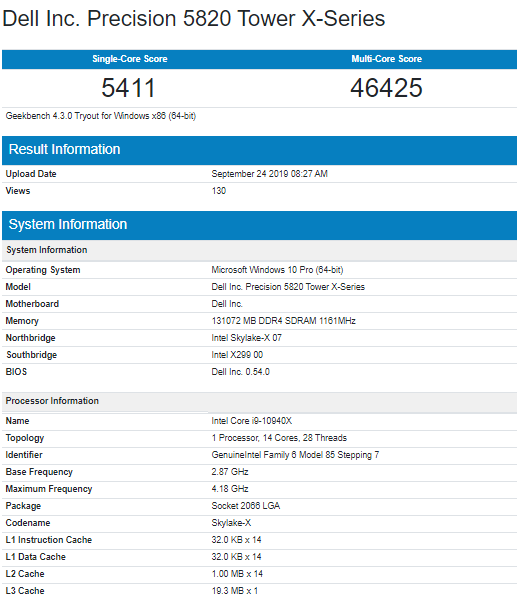The height and width of the screenshot is (596, 523).
Task: Select the Codename label
Action: [x=28, y=523]
